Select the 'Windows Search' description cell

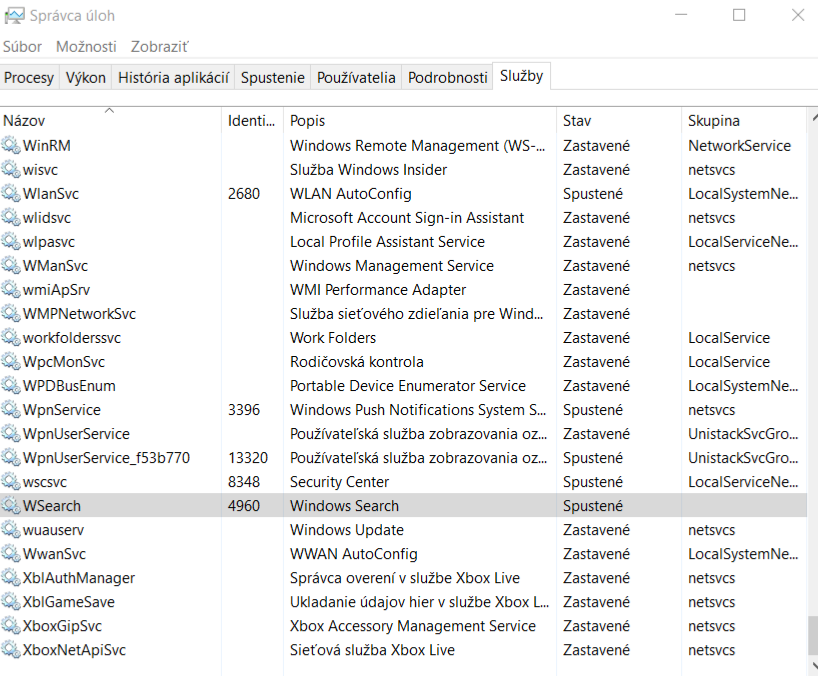344,505
